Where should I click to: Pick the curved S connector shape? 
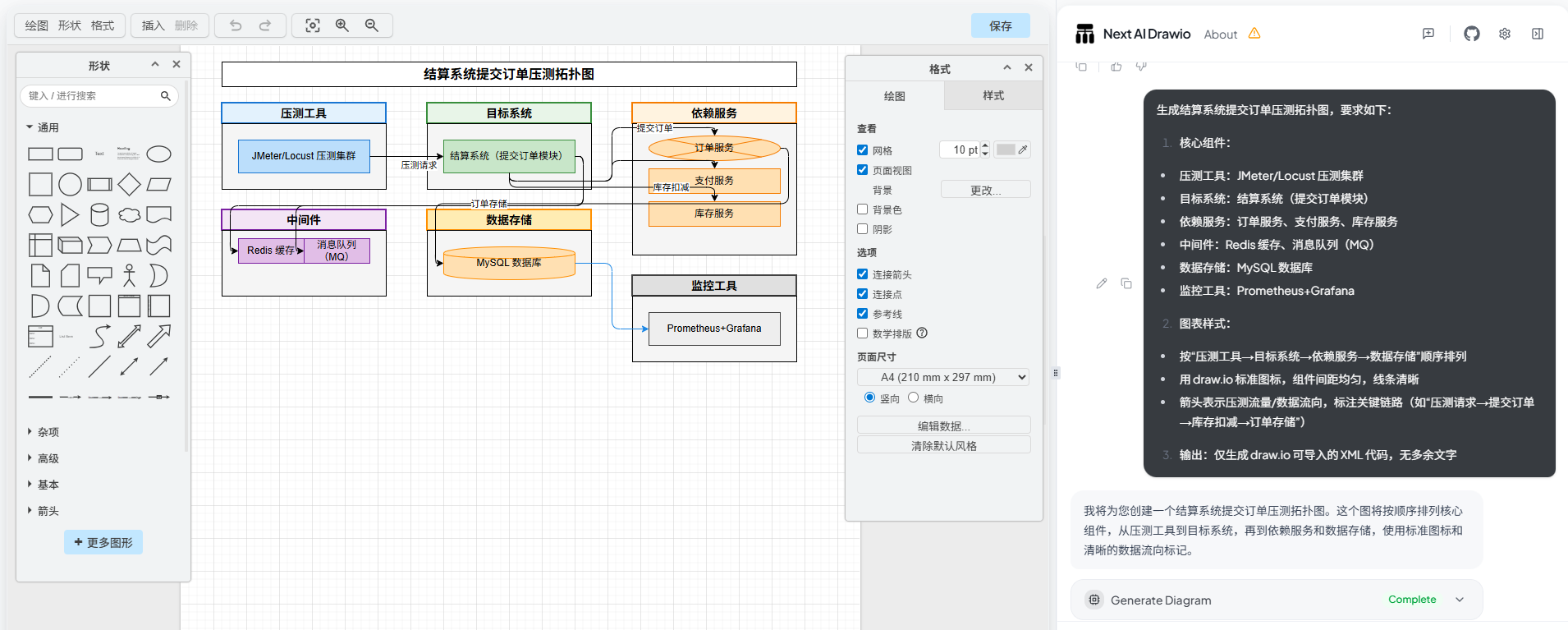[99, 336]
